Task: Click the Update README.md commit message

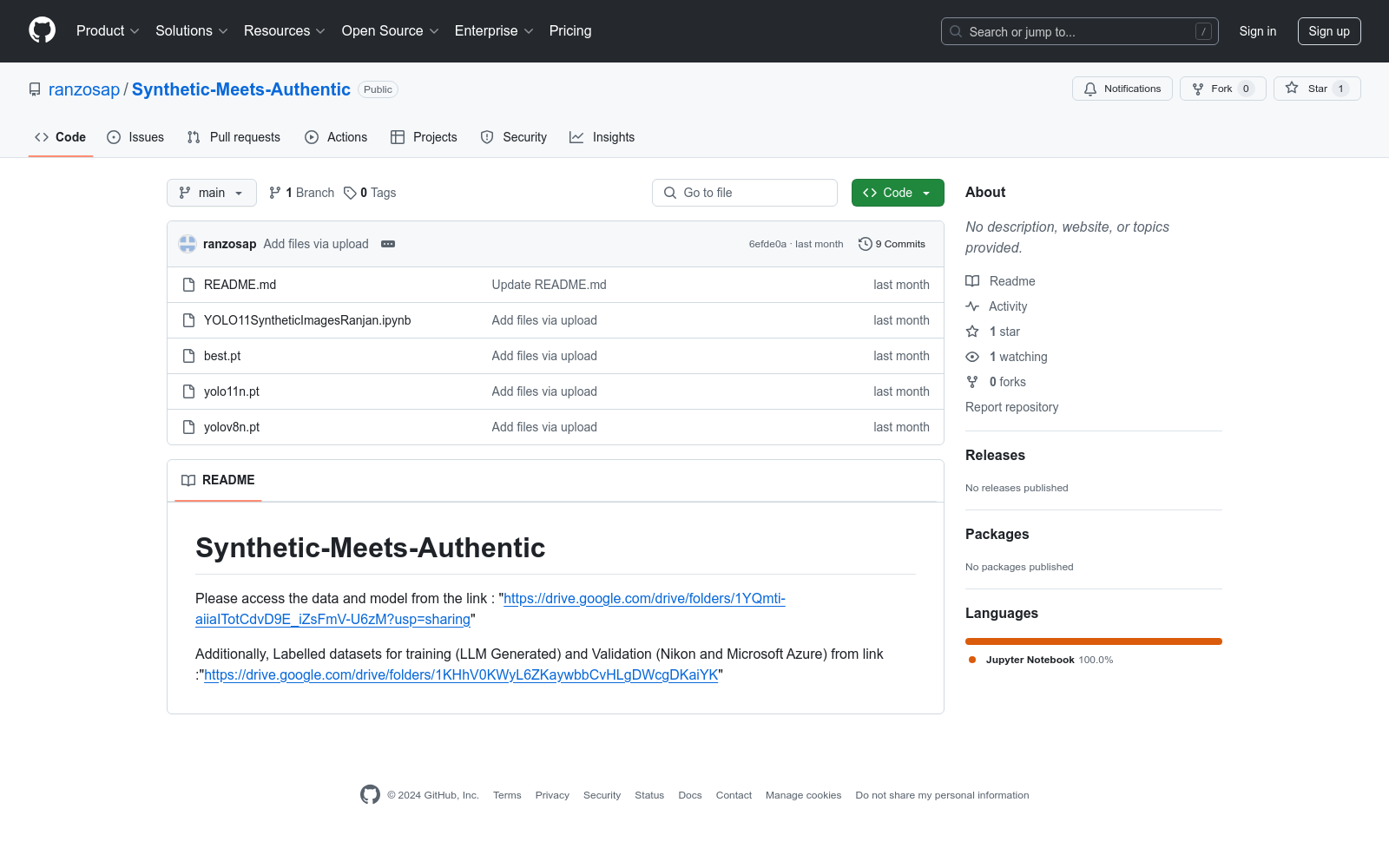Action: [550, 285]
